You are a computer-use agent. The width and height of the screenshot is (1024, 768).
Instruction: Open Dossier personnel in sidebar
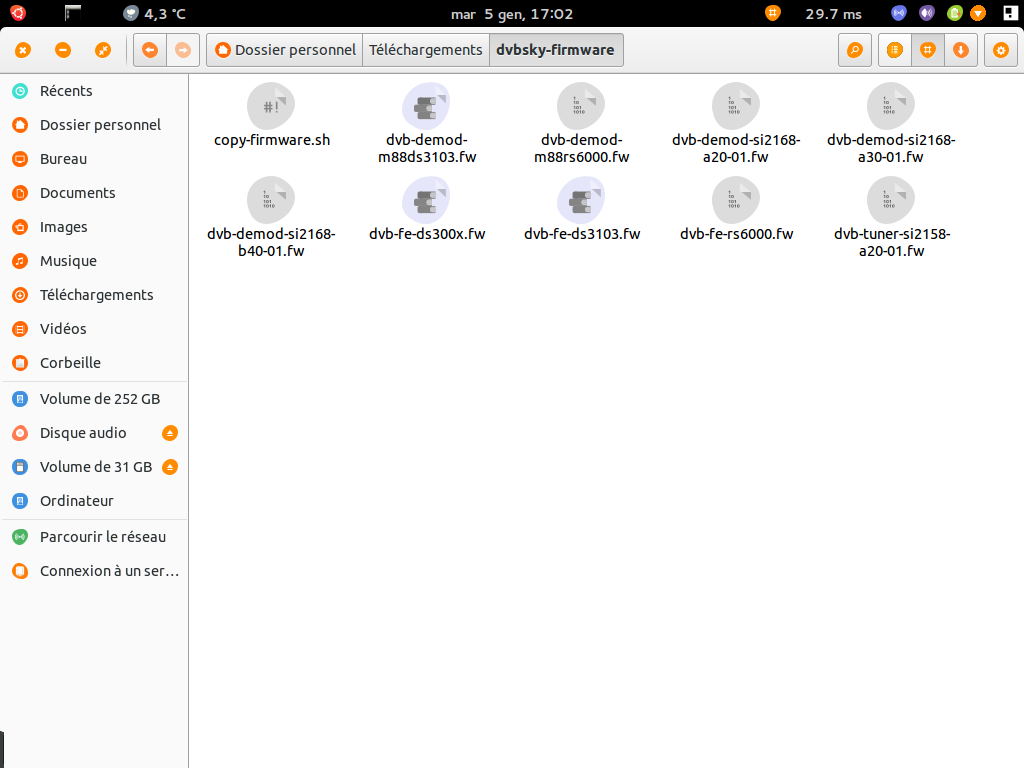(95, 125)
